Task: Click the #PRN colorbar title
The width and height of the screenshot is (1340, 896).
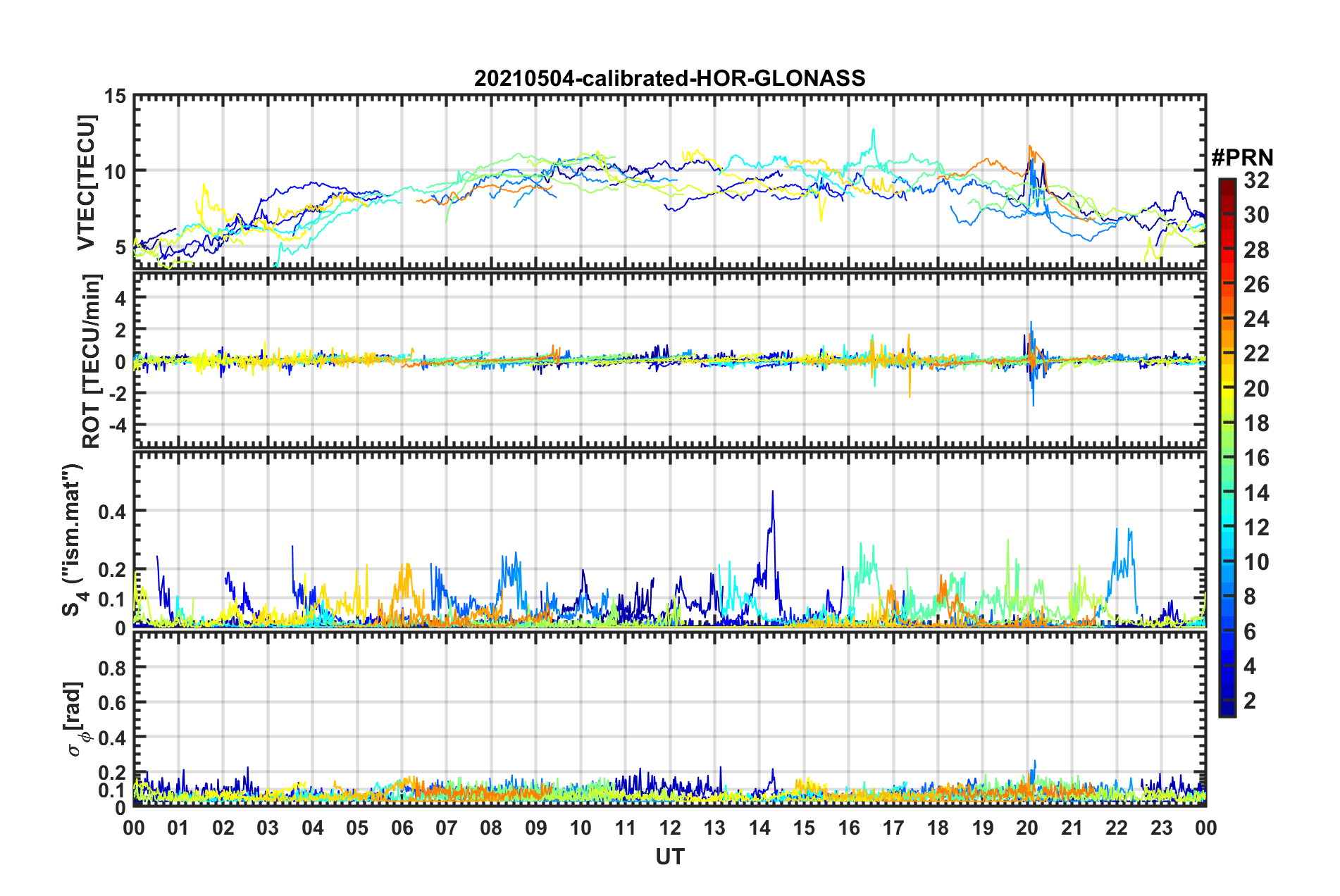Action: click(1242, 158)
